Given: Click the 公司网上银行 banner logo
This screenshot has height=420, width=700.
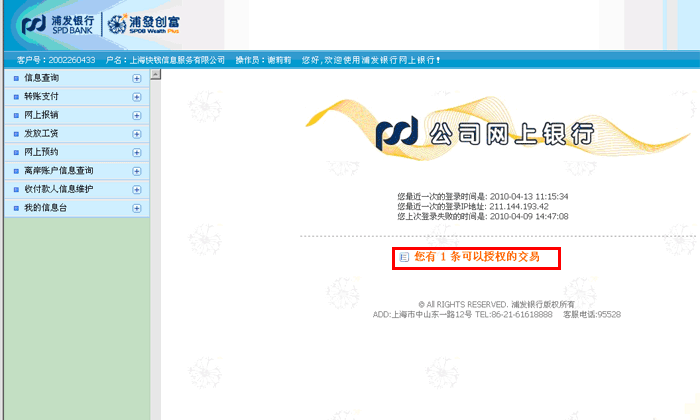Looking at the screenshot, I should coord(485,133).
